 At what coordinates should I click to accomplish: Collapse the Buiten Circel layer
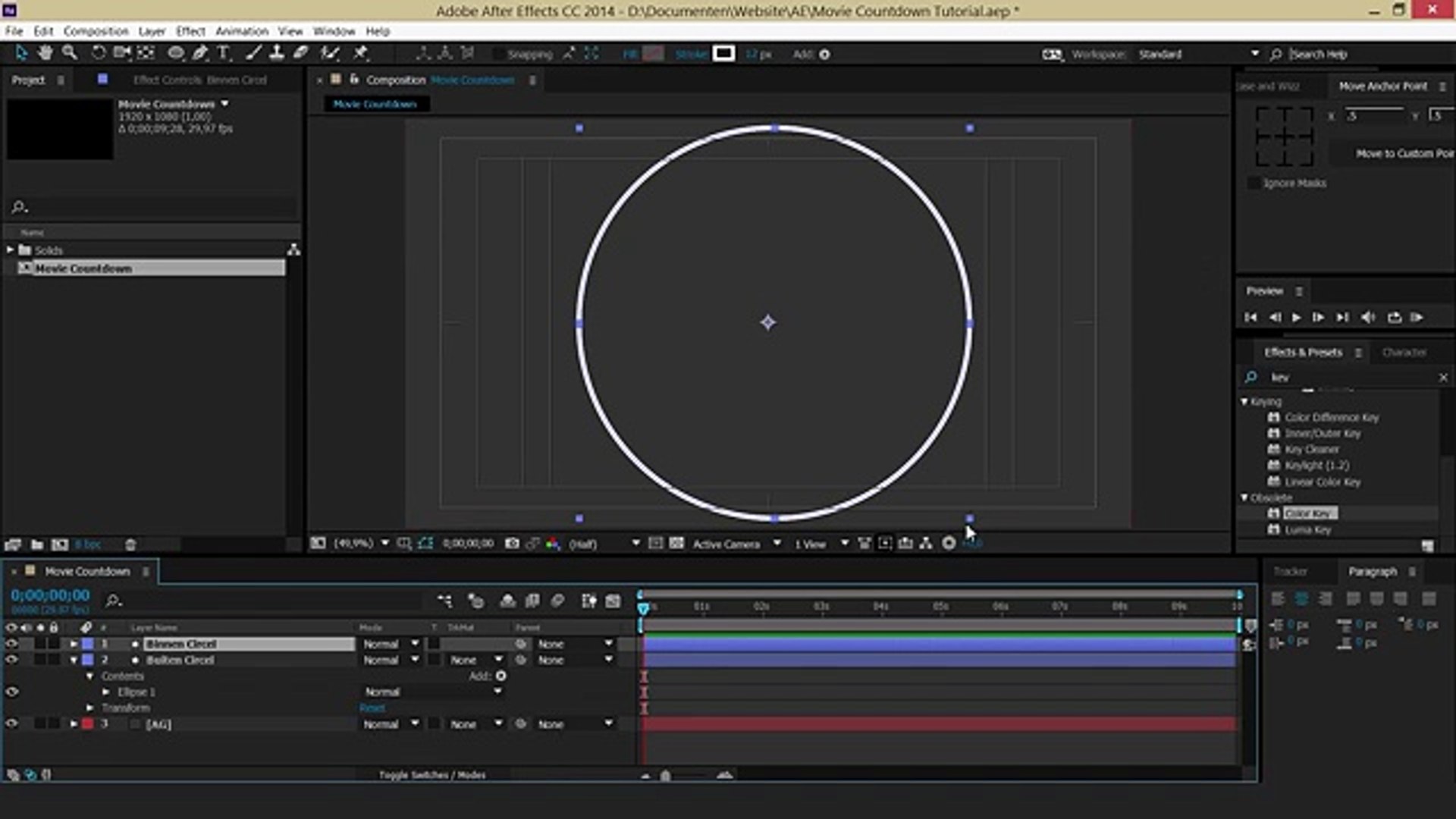pos(74,660)
